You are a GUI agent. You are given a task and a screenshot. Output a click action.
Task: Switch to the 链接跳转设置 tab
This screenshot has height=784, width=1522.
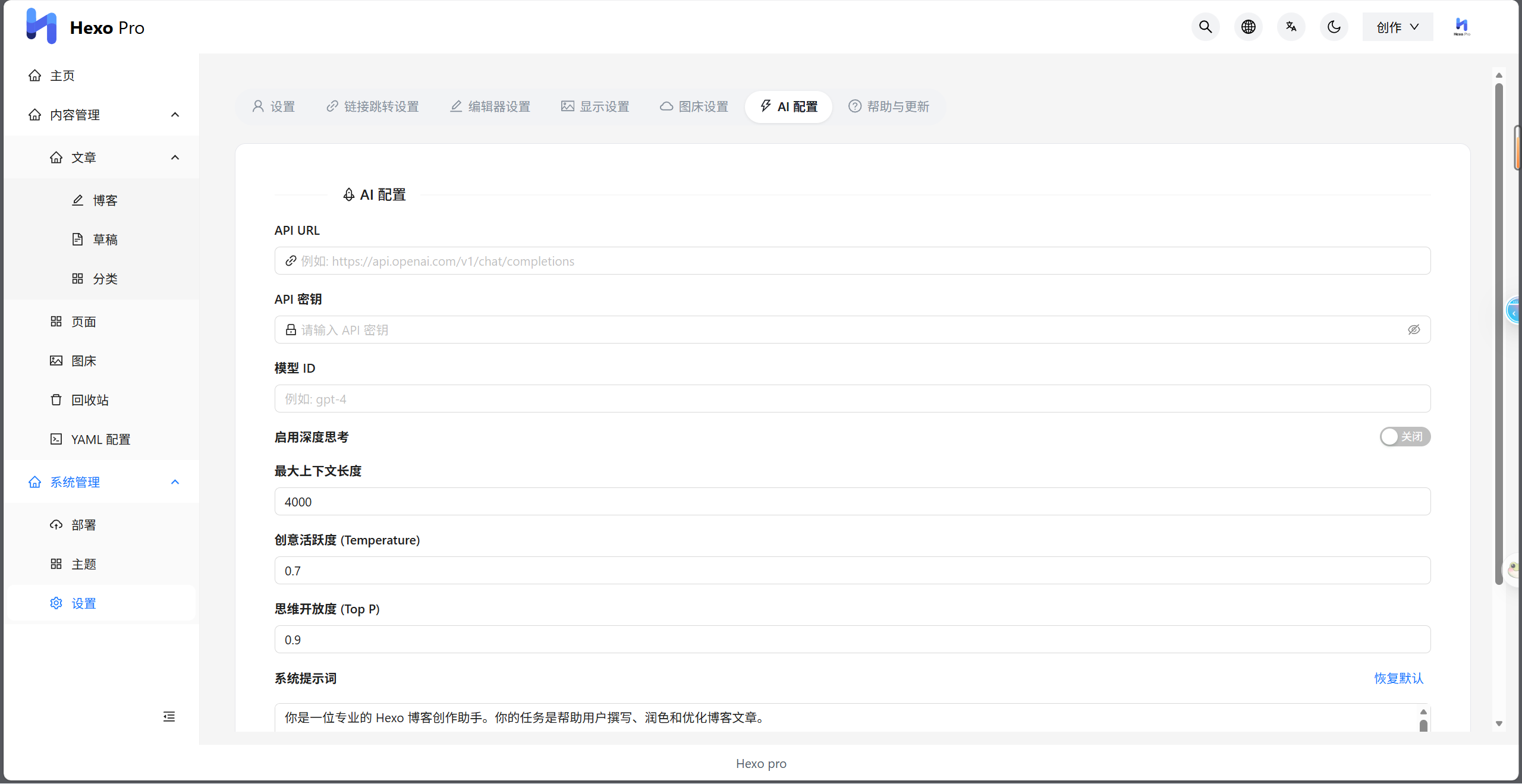click(x=372, y=106)
